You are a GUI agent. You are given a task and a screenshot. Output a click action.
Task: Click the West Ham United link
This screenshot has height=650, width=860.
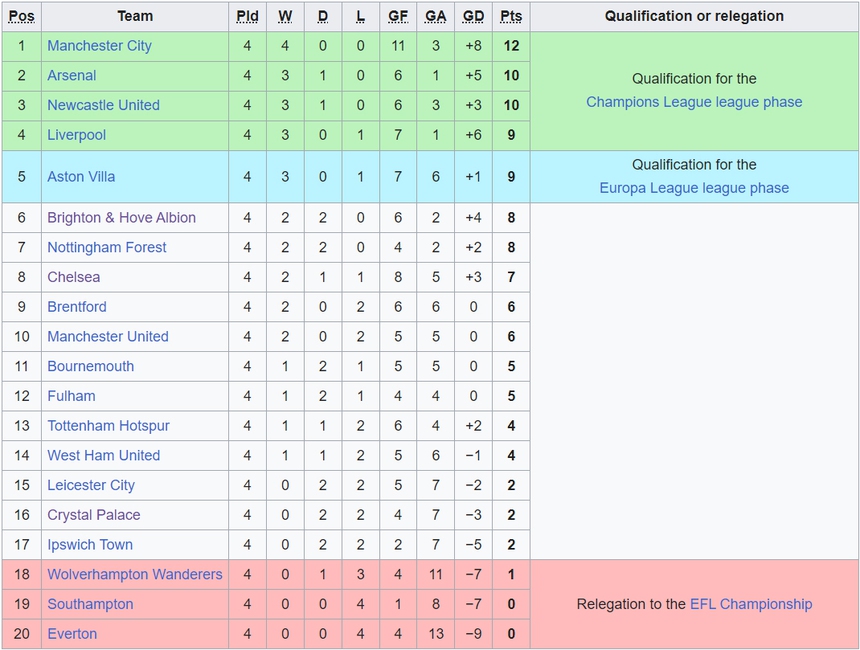pyautogui.click(x=103, y=455)
